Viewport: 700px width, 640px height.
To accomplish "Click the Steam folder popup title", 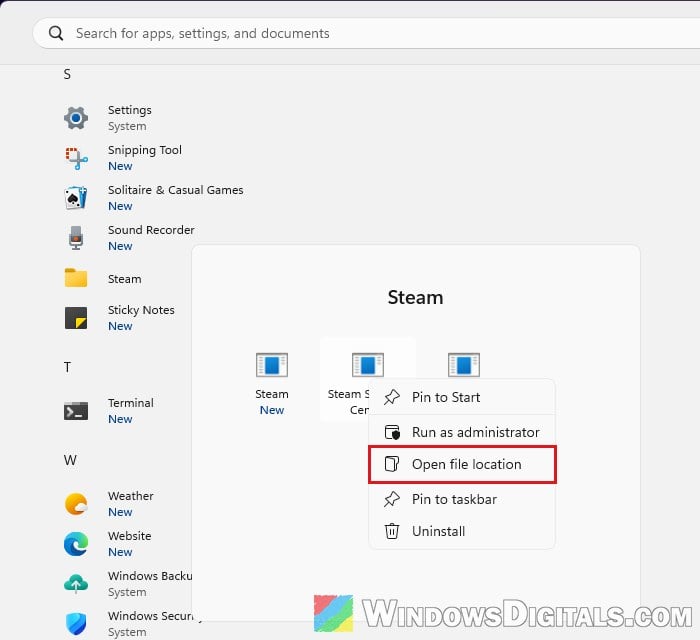I will coord(415,298).
